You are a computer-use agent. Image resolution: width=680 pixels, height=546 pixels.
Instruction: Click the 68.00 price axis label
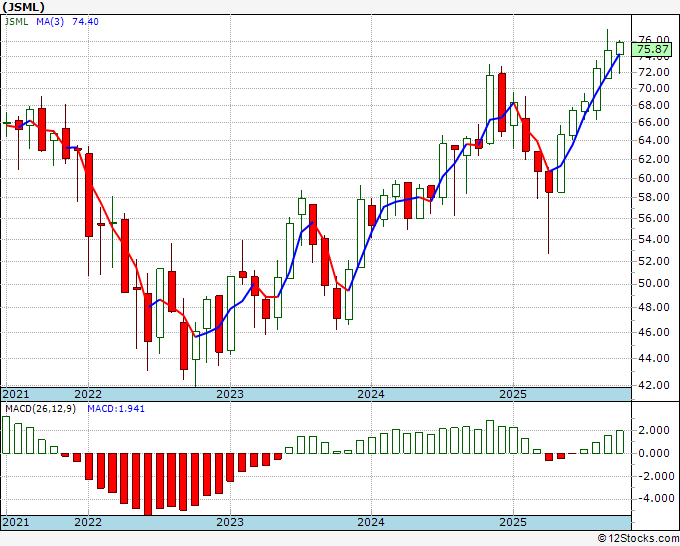pos(656,105)
